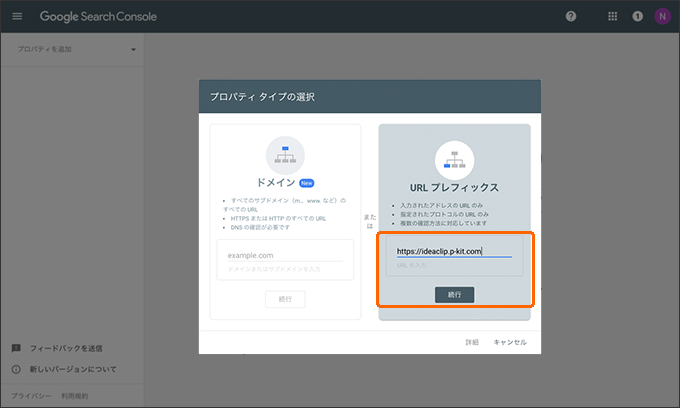
Task: Focus the example.com domain input field
Action: 285,255
